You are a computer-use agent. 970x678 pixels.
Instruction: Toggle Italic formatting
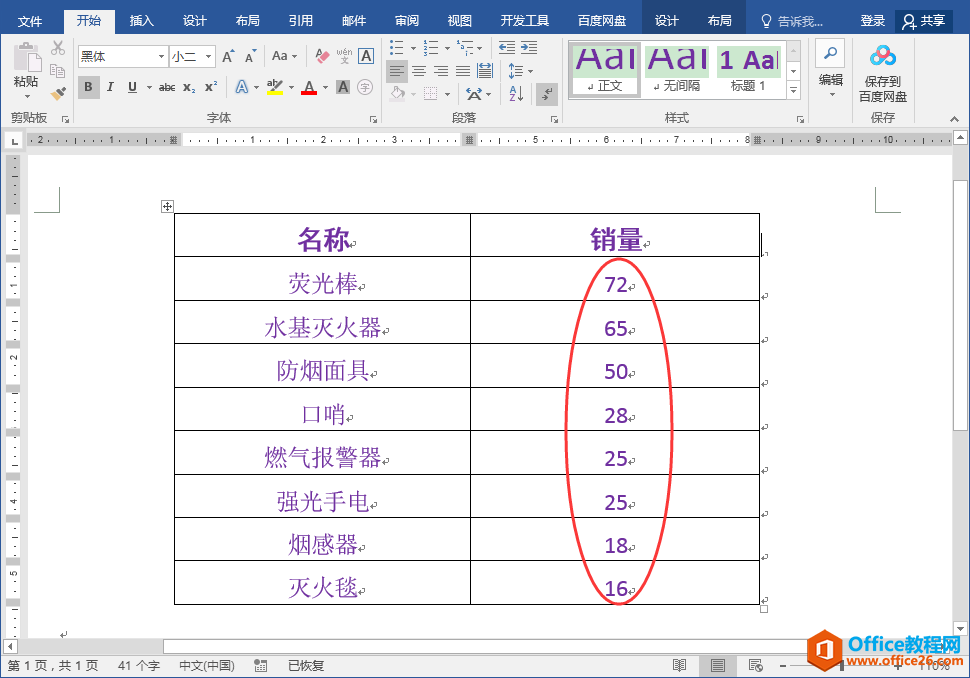click(x=110, y=87)
